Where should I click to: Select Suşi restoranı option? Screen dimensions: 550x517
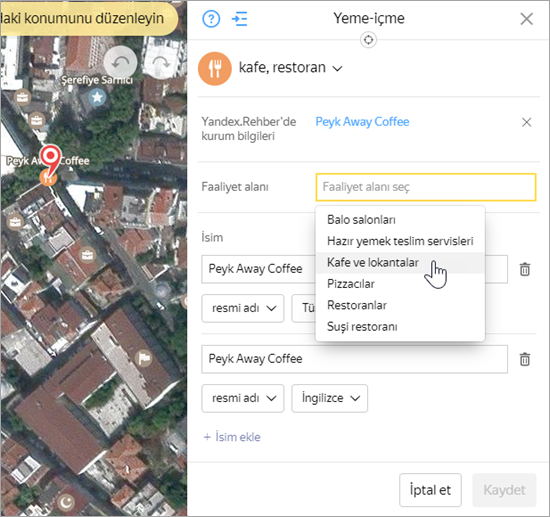pos(400,327)
